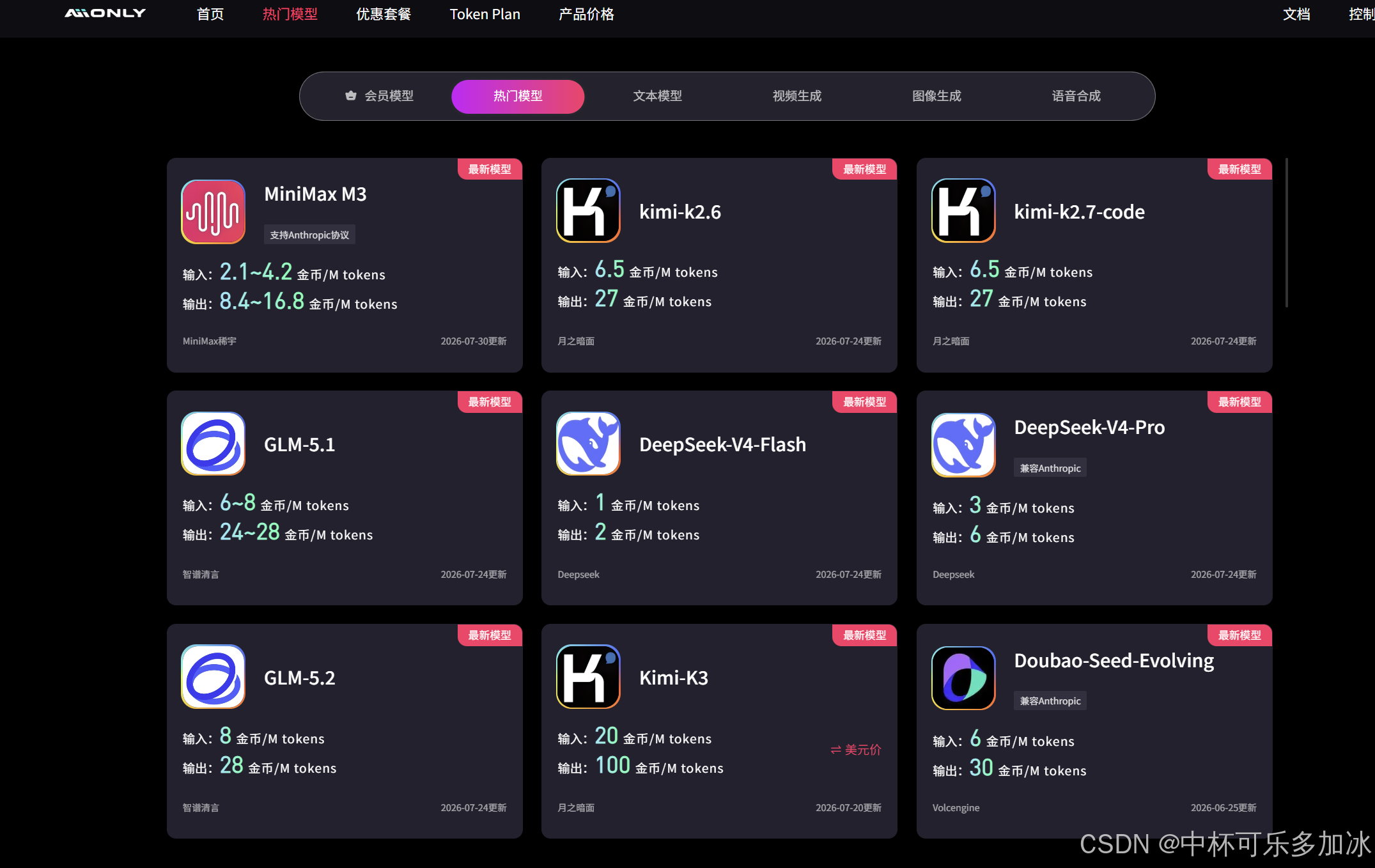Open the Token Plan nav item

(x=485, y=14)
